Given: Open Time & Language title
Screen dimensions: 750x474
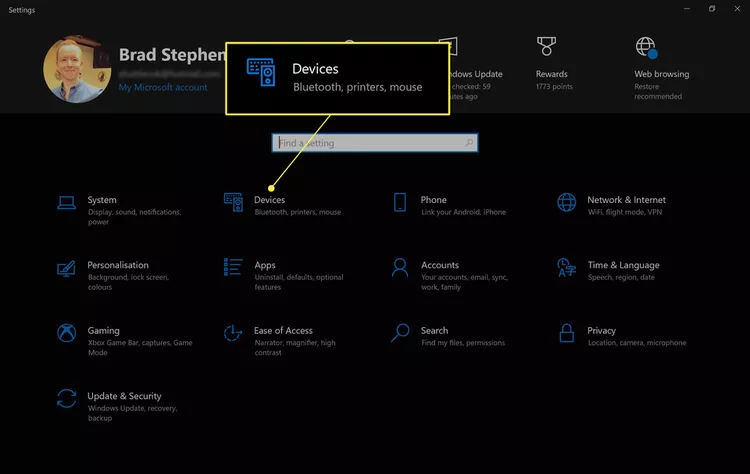Looking at the screenshot, I should [x=623, y=265].
